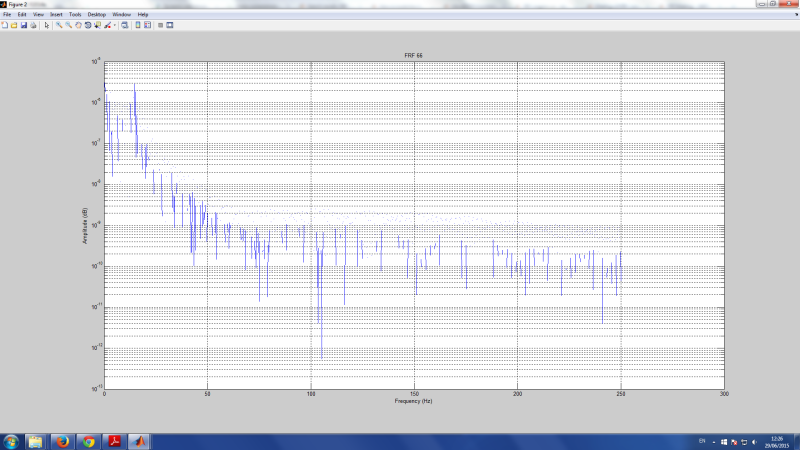Image resolution: width=800 pixels, height=450 pixels.
Task: Show plot tools and dock figure
Action: (x=170, y=25)
